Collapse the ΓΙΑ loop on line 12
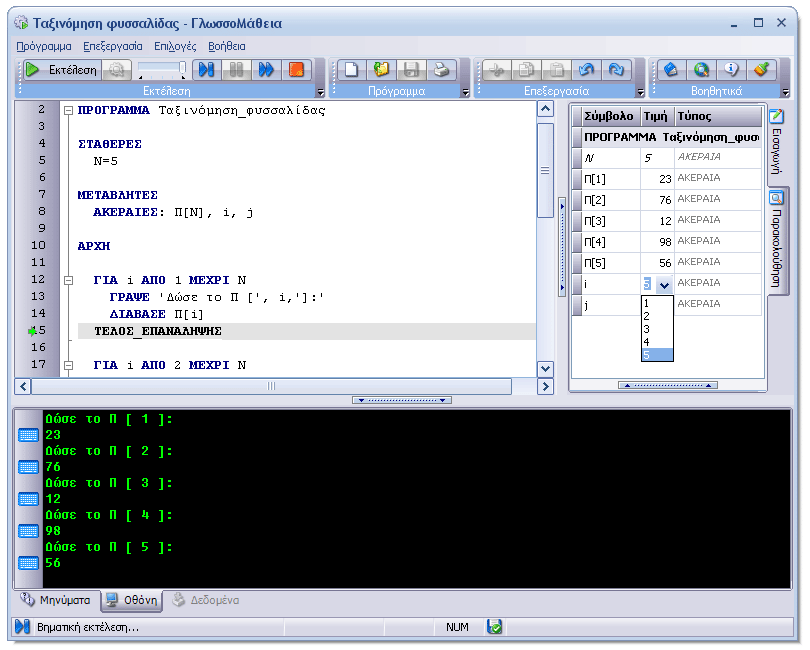 (68, 280)
